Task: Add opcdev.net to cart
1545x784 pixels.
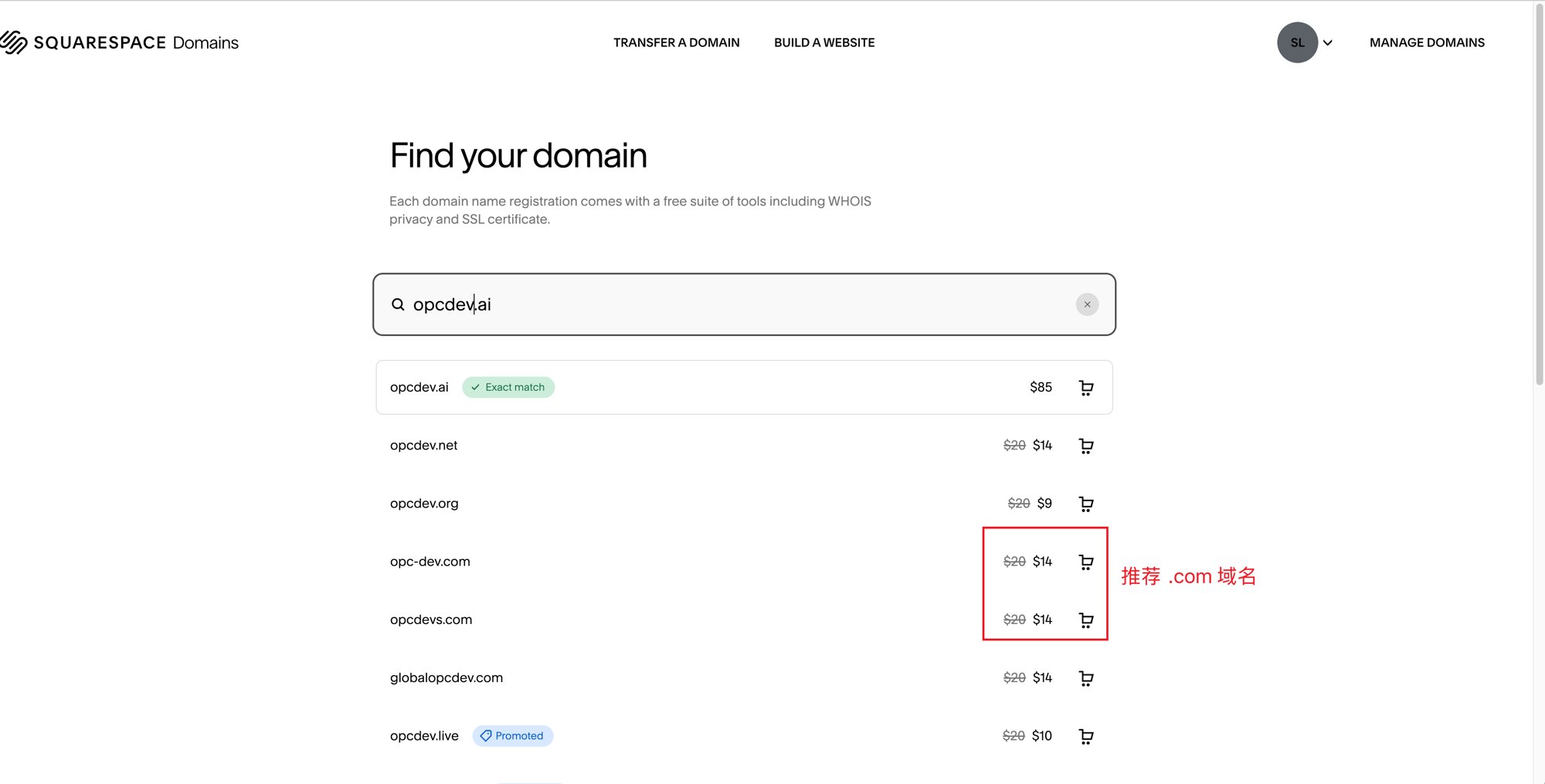Action: [1086, 446]
